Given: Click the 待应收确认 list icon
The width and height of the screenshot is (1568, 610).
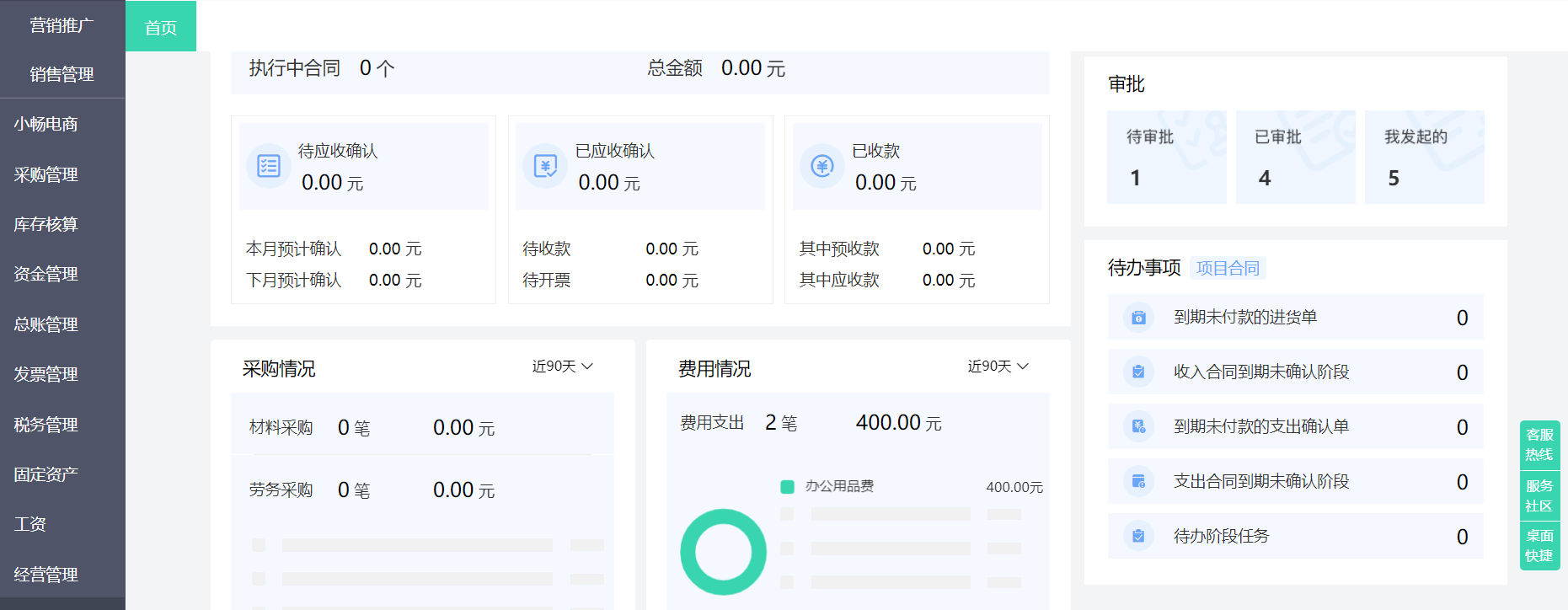Looking at the screenshot, I should click(269, 166).
